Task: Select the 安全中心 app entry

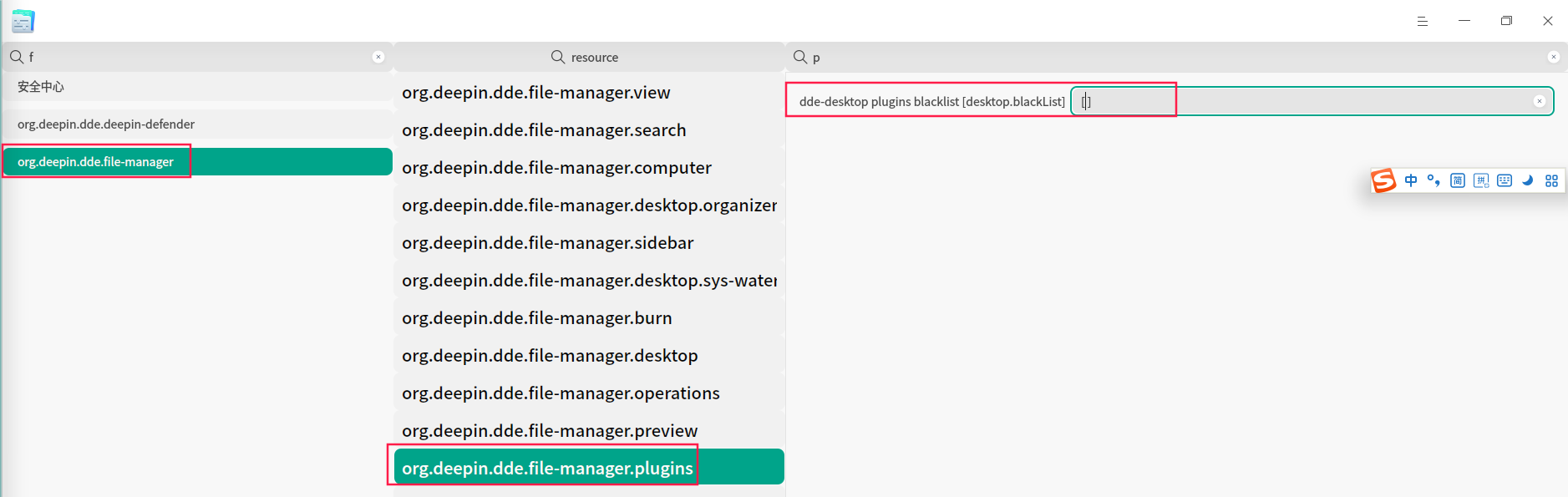Action: point(197,87)
